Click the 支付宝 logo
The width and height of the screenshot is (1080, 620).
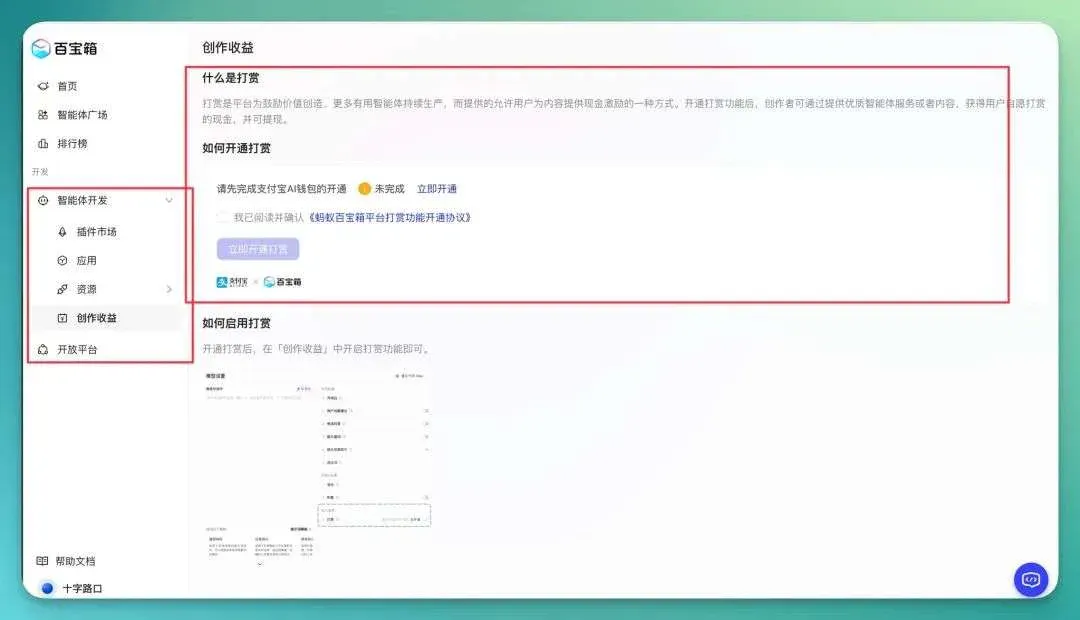pos(232,282)
